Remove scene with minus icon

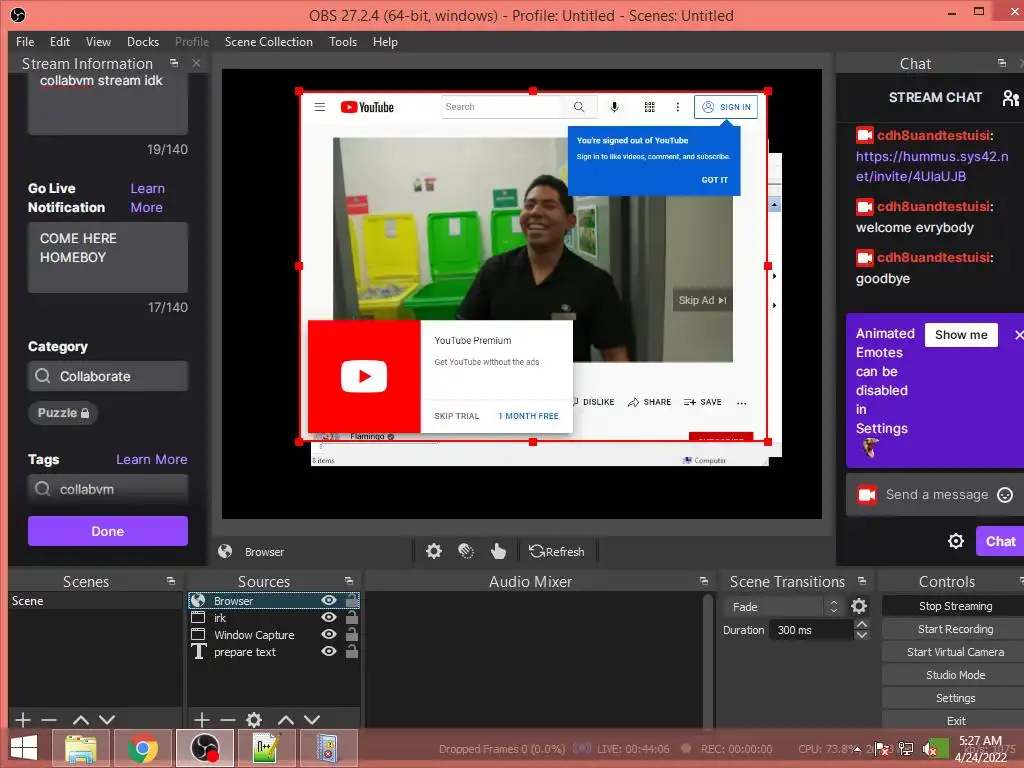click(49, 720)
